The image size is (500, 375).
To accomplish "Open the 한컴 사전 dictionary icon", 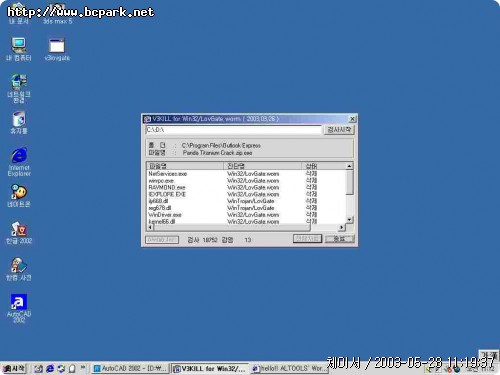I will pyautogui.click(x=19, y=269).
